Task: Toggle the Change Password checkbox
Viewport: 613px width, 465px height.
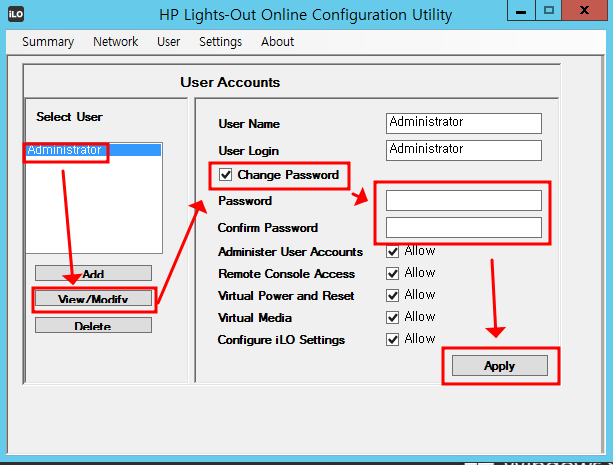Action: pos(225,174)
